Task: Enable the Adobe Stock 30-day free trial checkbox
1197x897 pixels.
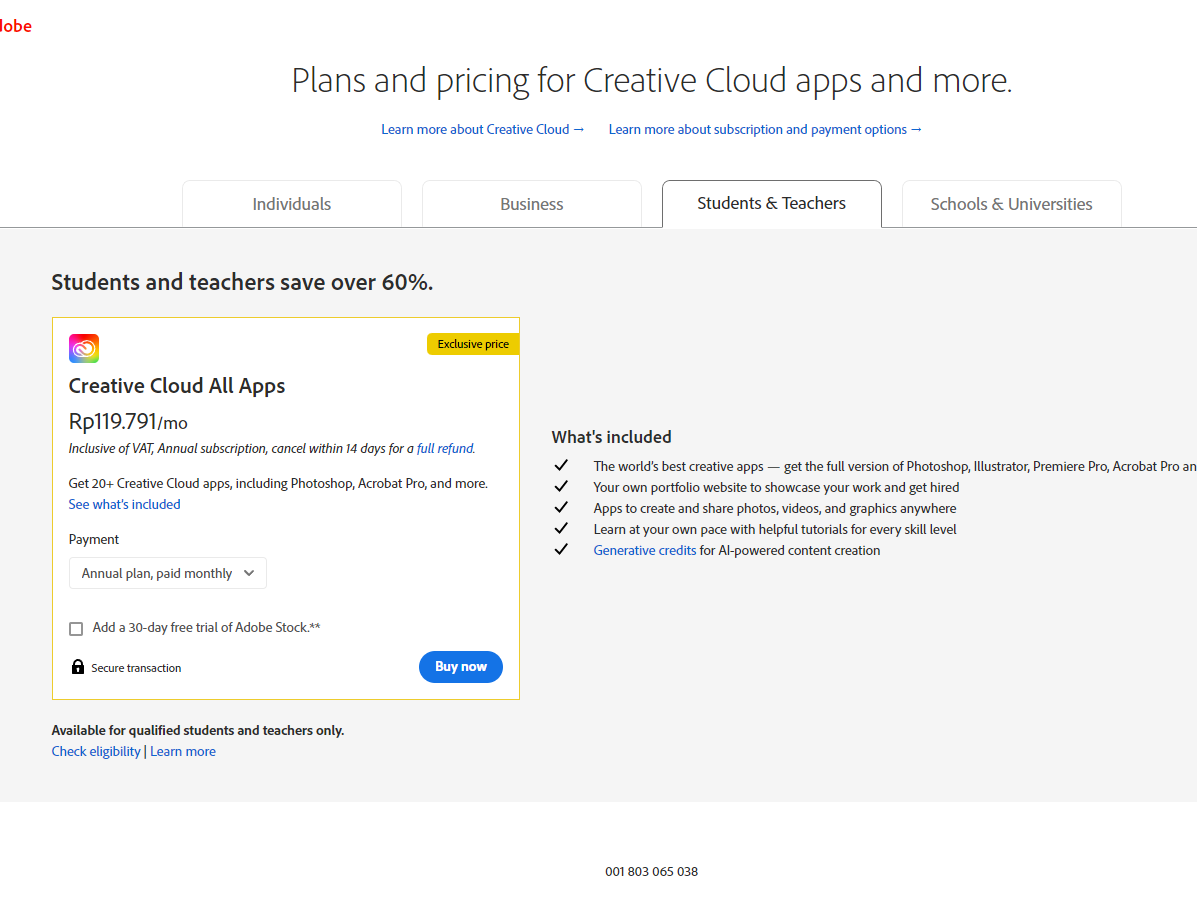Action: (x=76, y=628)
